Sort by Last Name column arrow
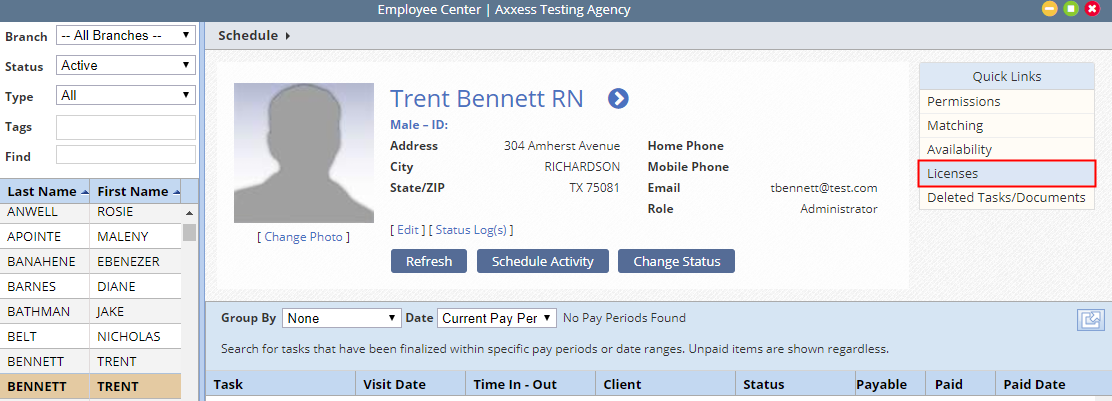The width and height of the screenshot is (1112, 401). pos(85,192)
